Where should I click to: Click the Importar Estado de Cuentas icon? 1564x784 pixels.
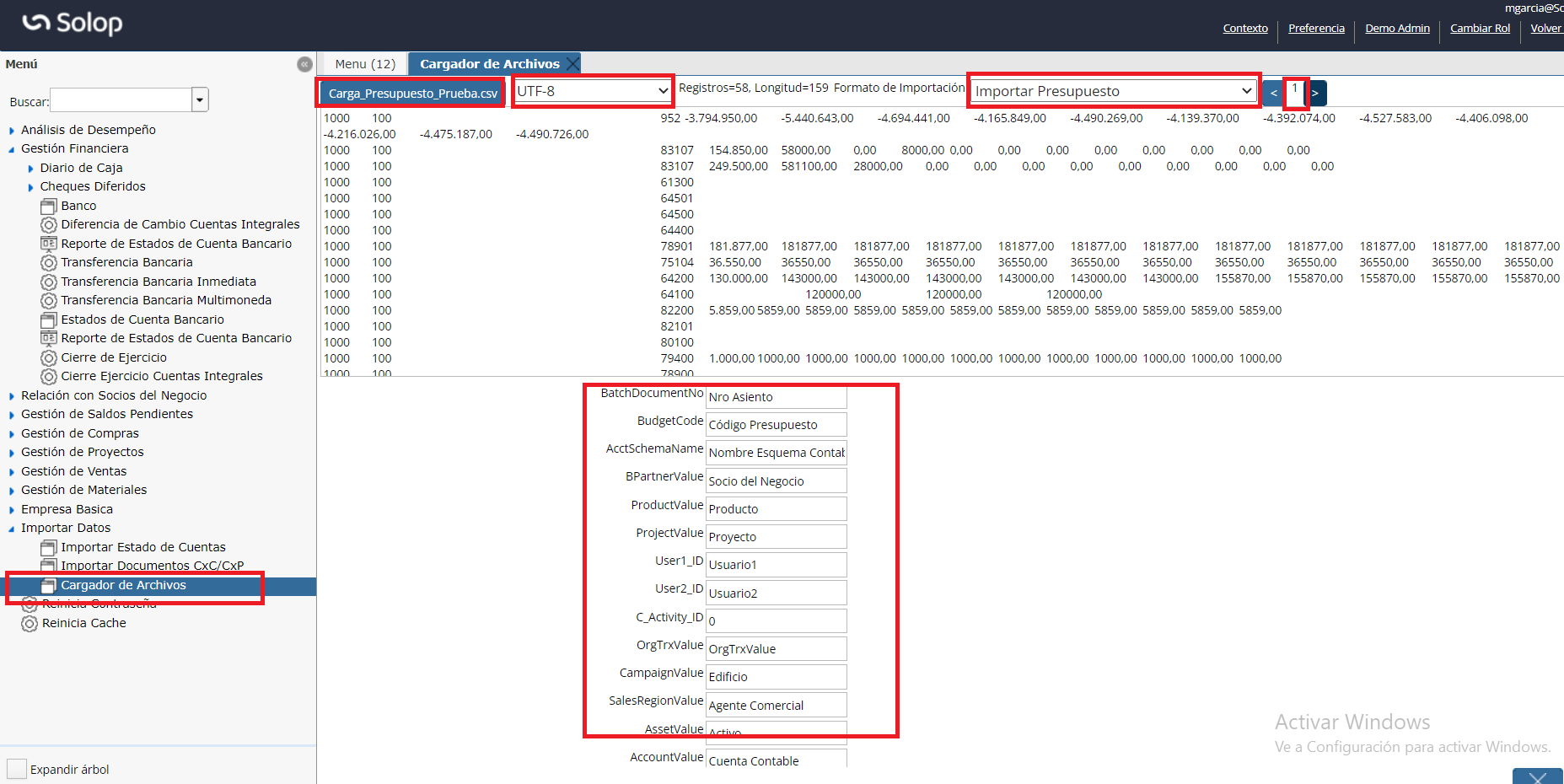pyautogui.click(x=49, y=548)
